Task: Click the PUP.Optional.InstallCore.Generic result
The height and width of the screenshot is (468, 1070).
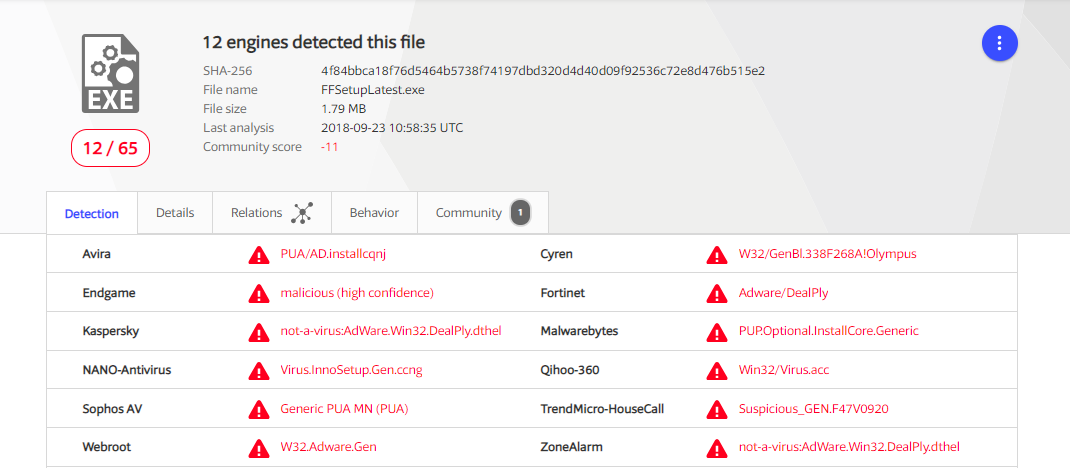Action: 828,331
